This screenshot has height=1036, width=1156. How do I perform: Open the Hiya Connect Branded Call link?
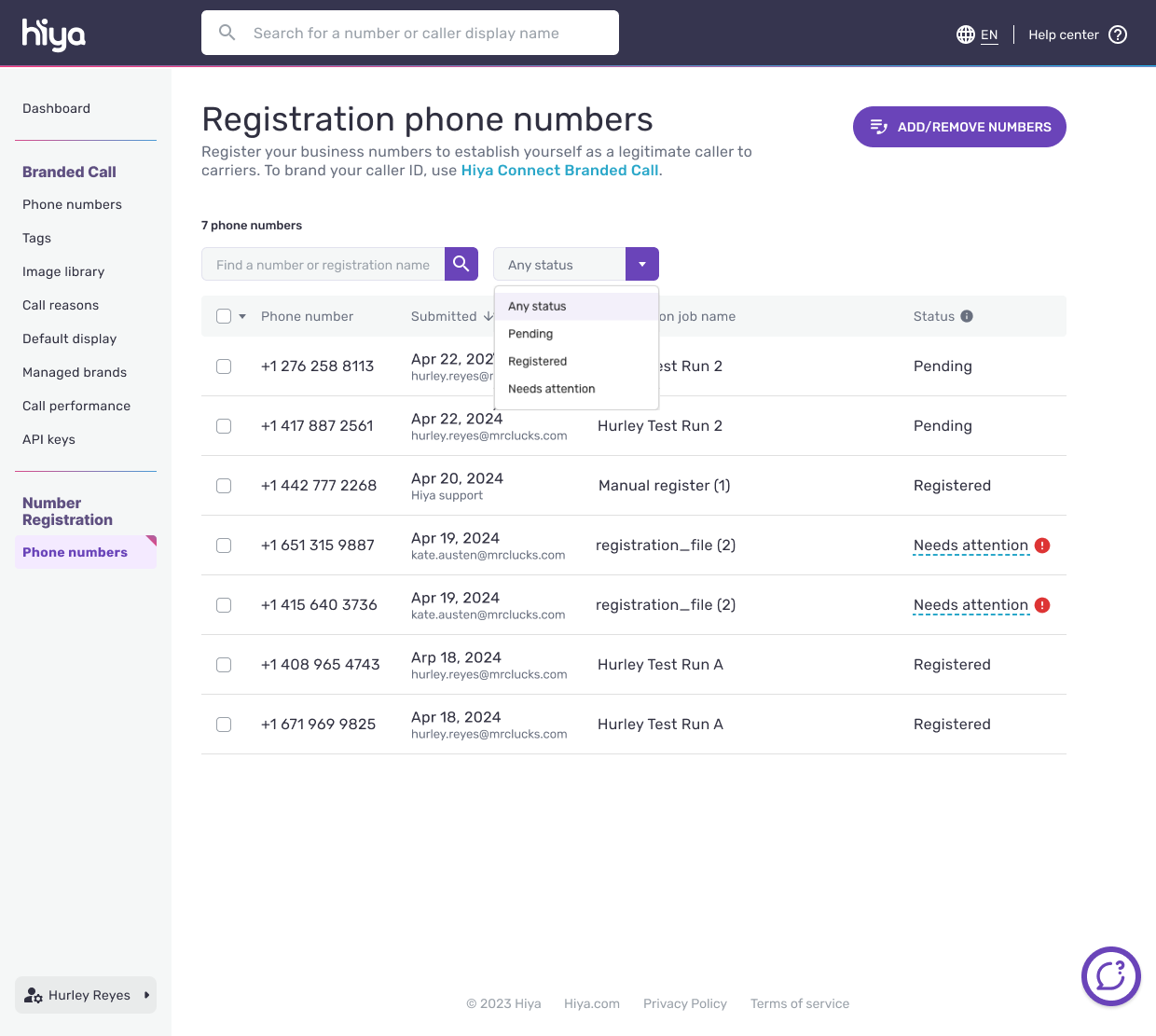559,171
